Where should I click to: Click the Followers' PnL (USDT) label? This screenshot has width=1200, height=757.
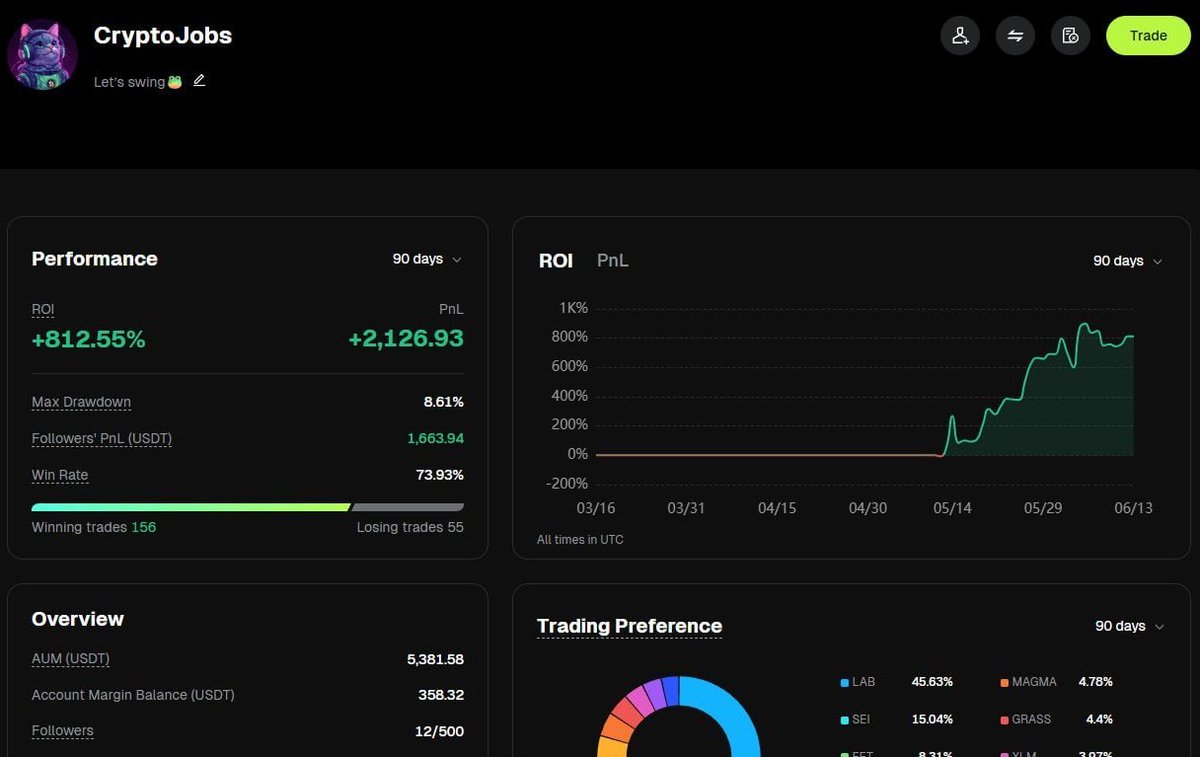tap(101, 438)
